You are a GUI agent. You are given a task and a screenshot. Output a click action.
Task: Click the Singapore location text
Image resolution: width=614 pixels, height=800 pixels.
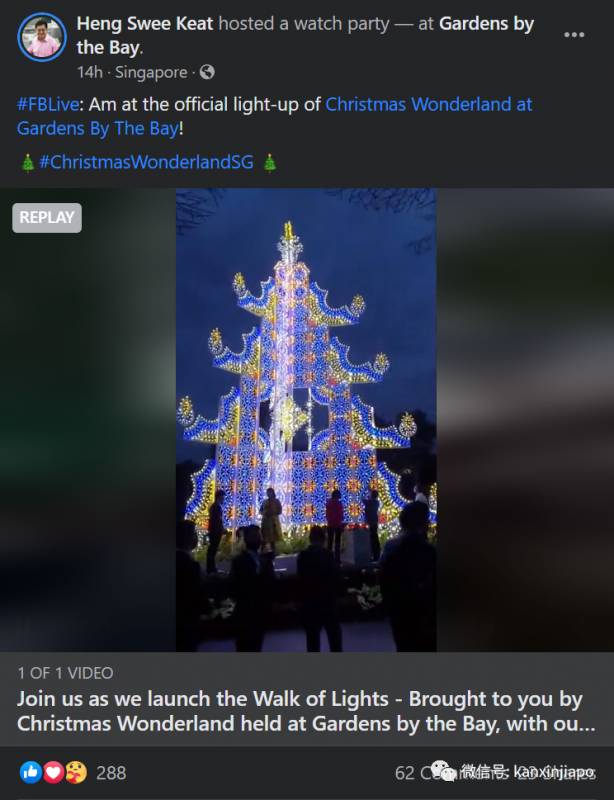tap(151, 72)
